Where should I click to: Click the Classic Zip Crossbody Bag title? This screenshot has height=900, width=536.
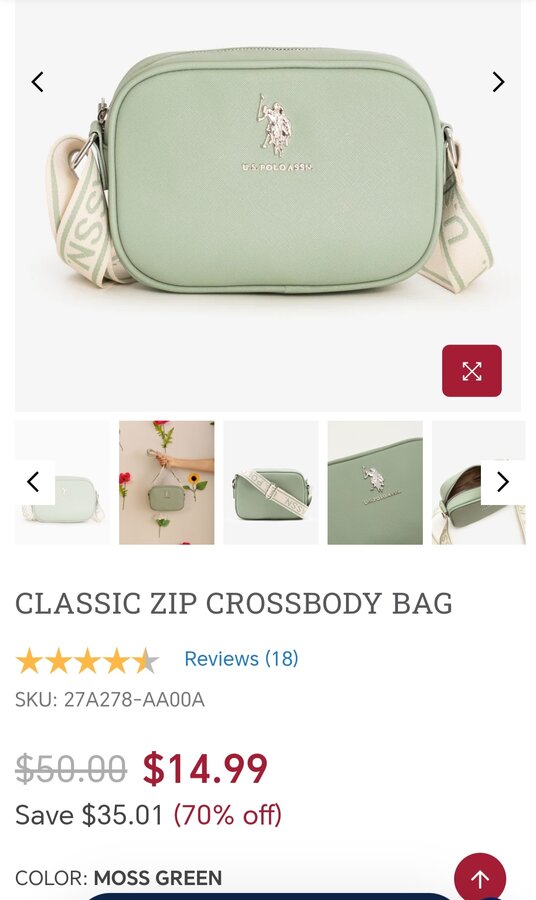234,604
